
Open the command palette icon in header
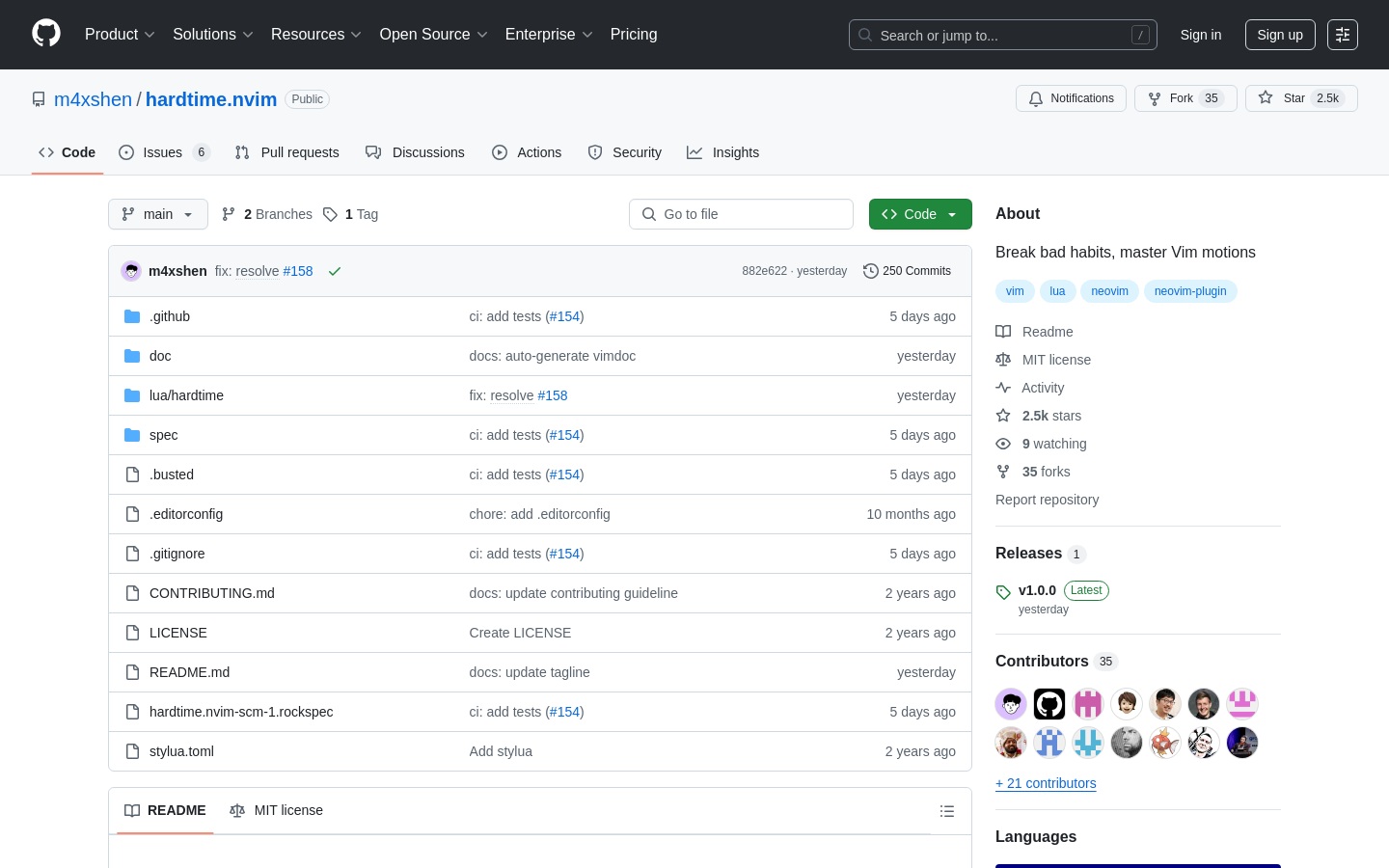tap(1343, 35)
